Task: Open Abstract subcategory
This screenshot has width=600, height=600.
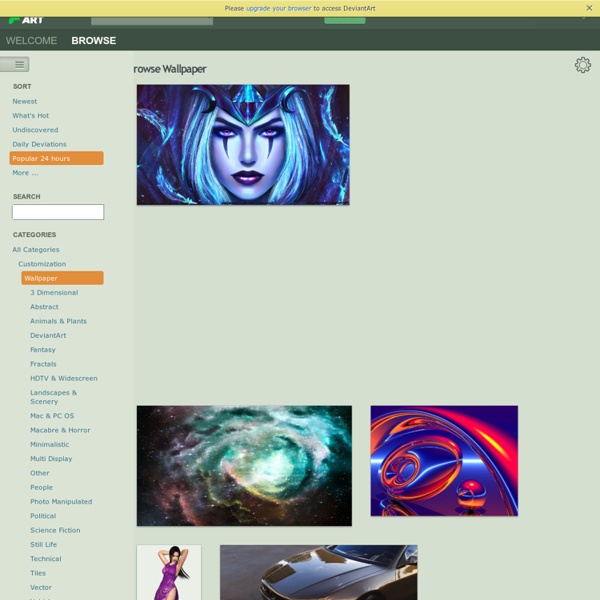Action: coord(44,307)
